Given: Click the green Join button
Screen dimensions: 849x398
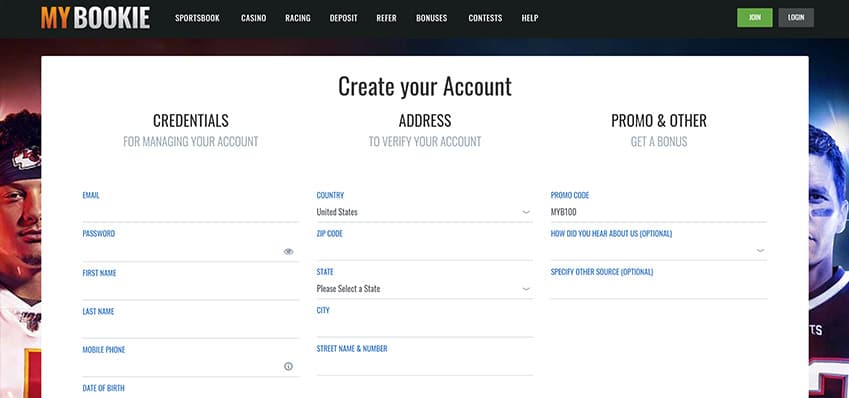Looking at the screenshot, I should [x=754, y=17].
